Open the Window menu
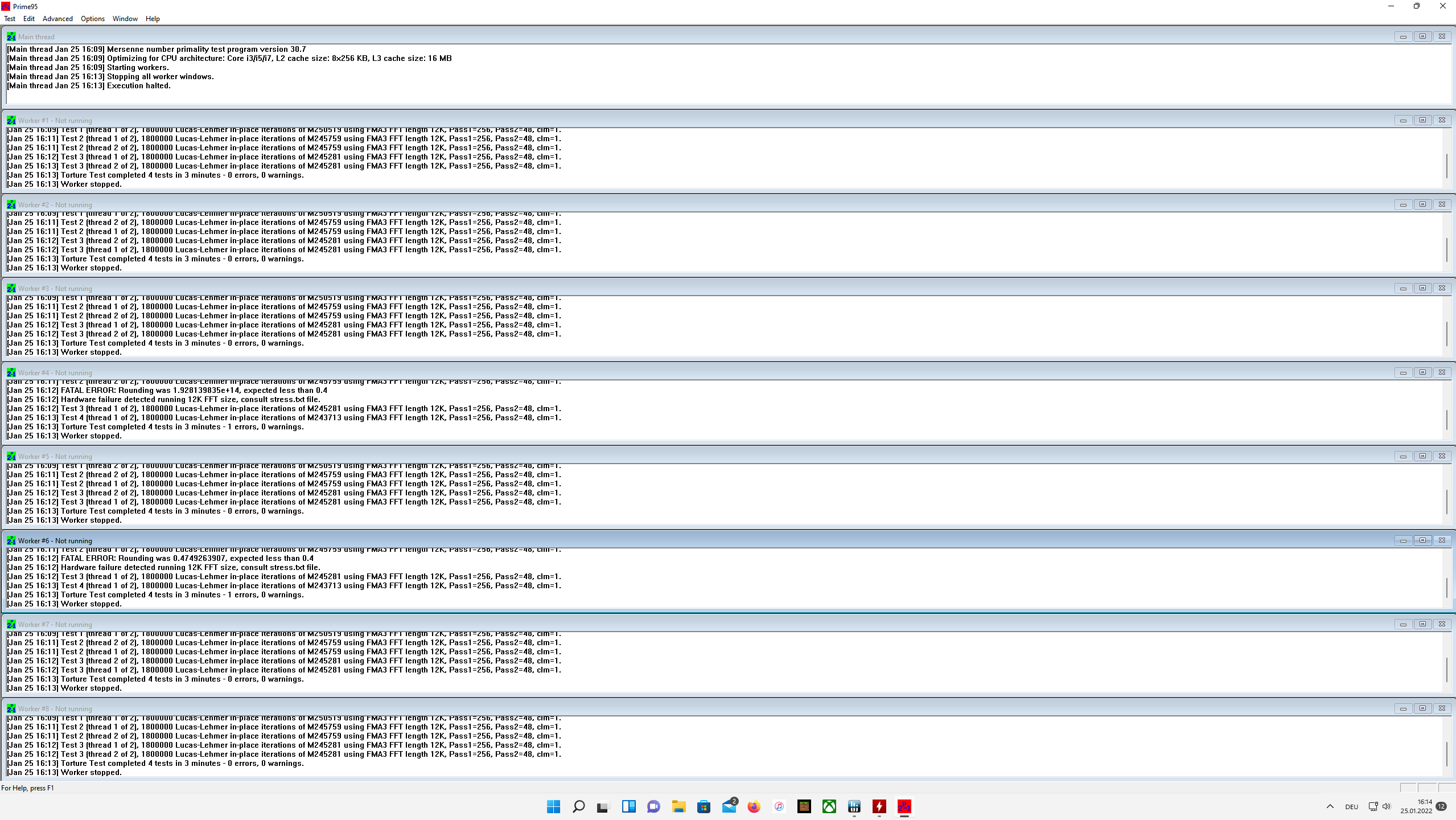The width and height of the screenshot is (1456, 820). 125,19
